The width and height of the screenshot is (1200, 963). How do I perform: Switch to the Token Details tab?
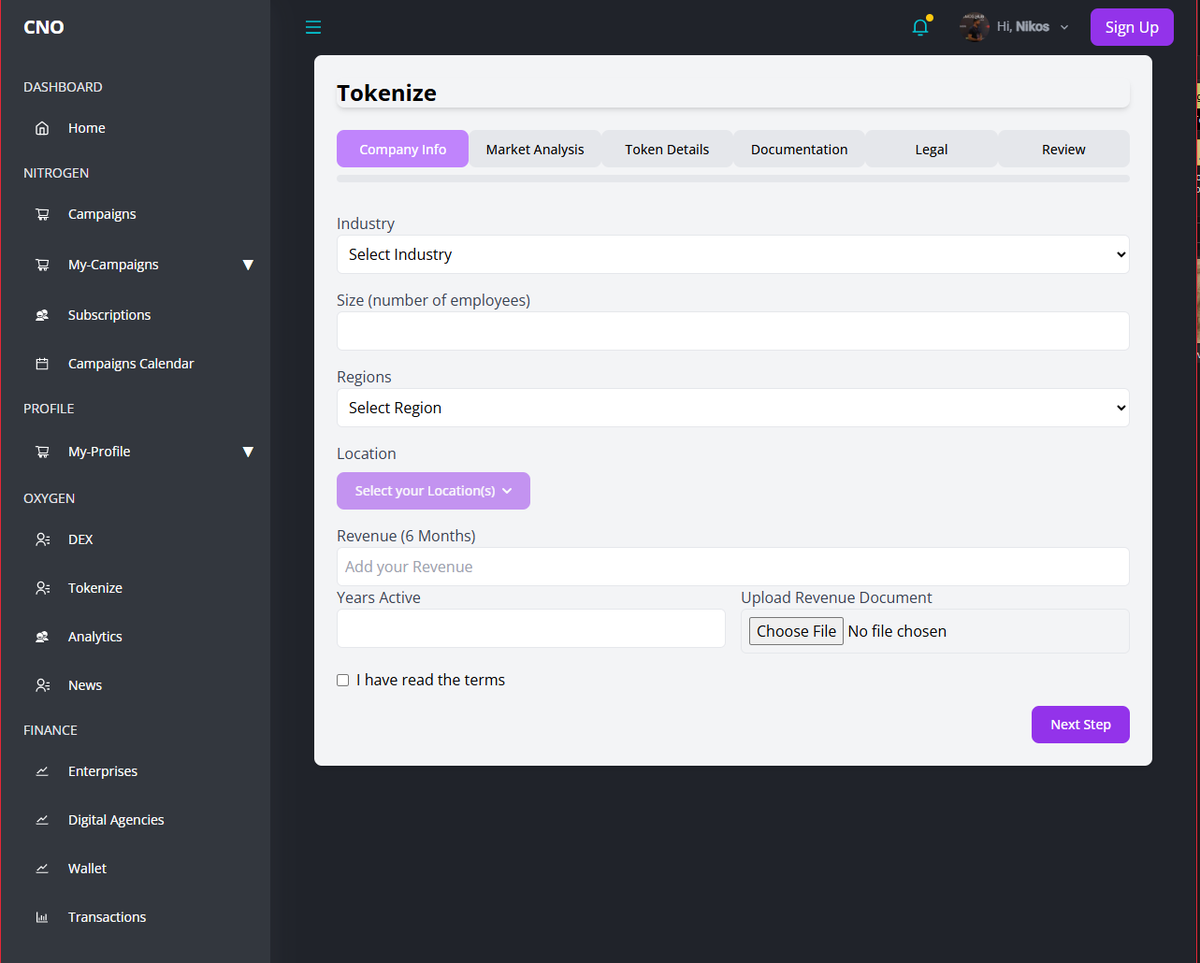tap(667, 149)
